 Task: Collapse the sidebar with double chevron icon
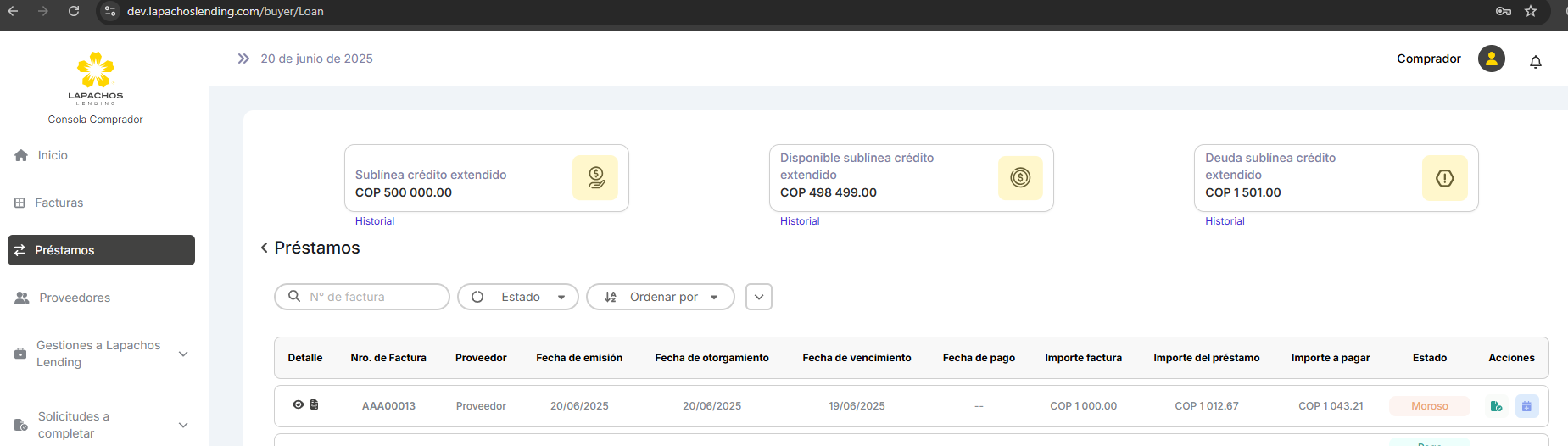click(243, 59)
